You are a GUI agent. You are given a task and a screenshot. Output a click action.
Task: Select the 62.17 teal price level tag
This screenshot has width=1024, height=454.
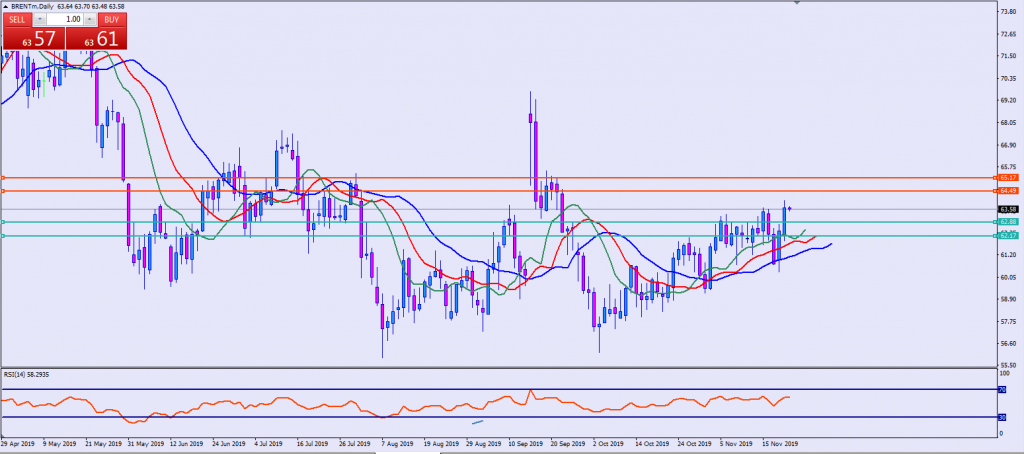click(x=1007, y=236)
